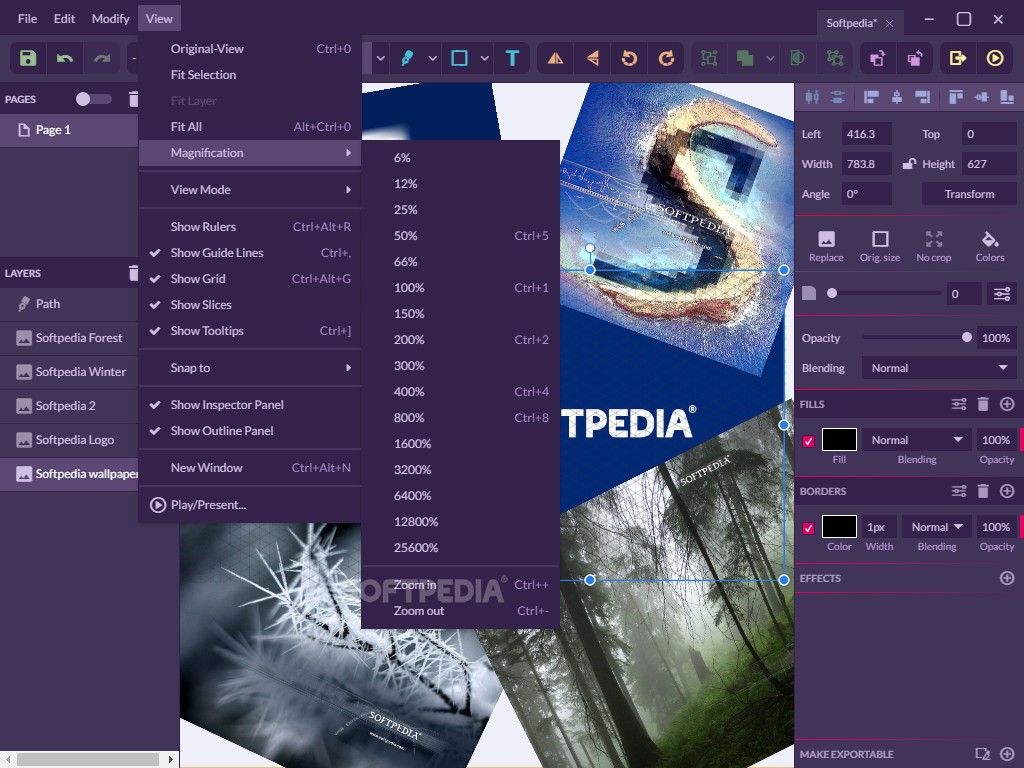This screenshot has width=1024, height=768.
Task: Rotate selection clockwise
Action: [x=667, y=58]
